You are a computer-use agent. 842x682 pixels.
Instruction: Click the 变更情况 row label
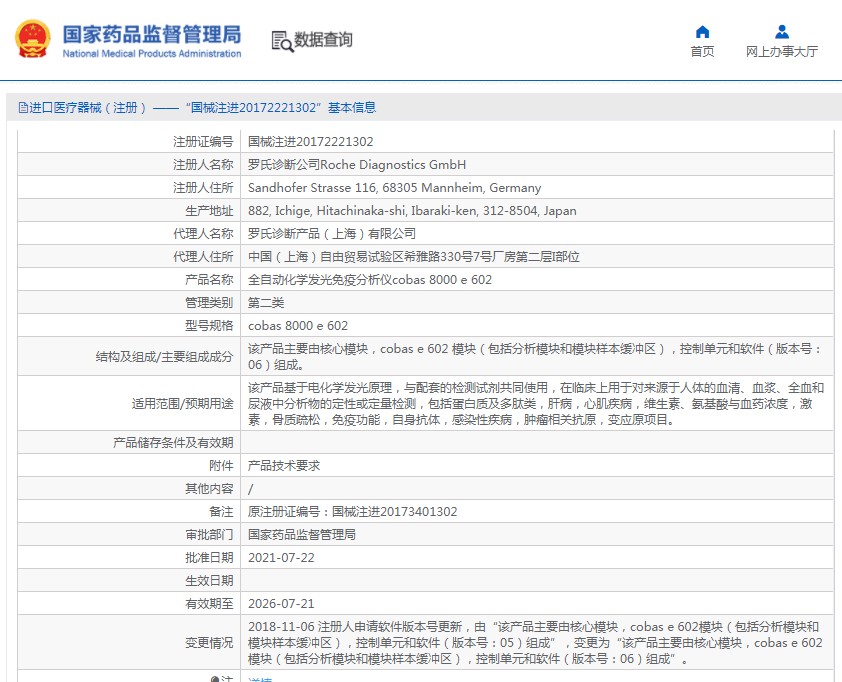point(209,643)
